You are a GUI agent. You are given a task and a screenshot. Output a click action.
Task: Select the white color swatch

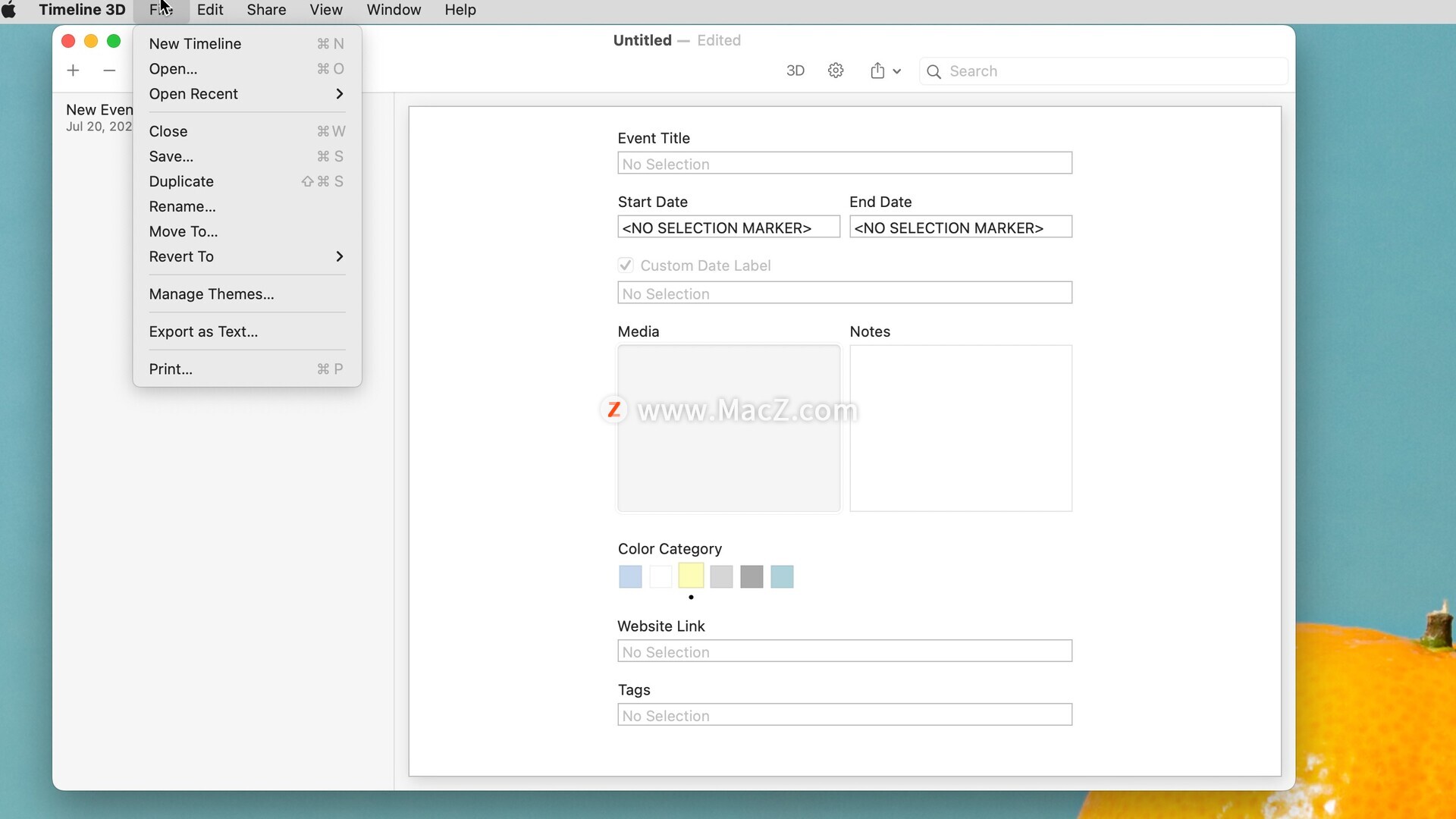[661, 577]
